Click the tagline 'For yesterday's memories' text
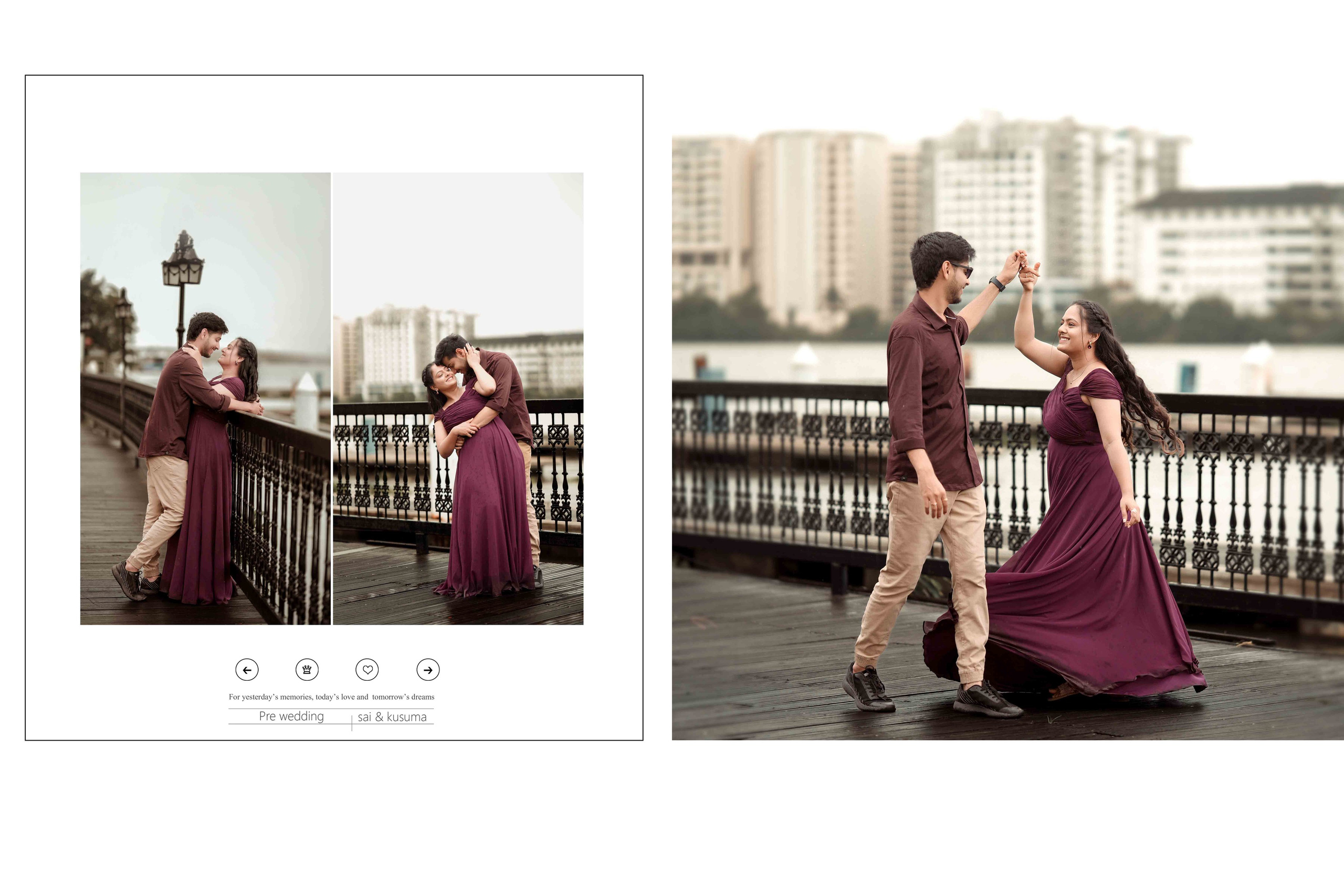Image resolution: width=1344 pixels, height=896 pixels. [331, 696]
